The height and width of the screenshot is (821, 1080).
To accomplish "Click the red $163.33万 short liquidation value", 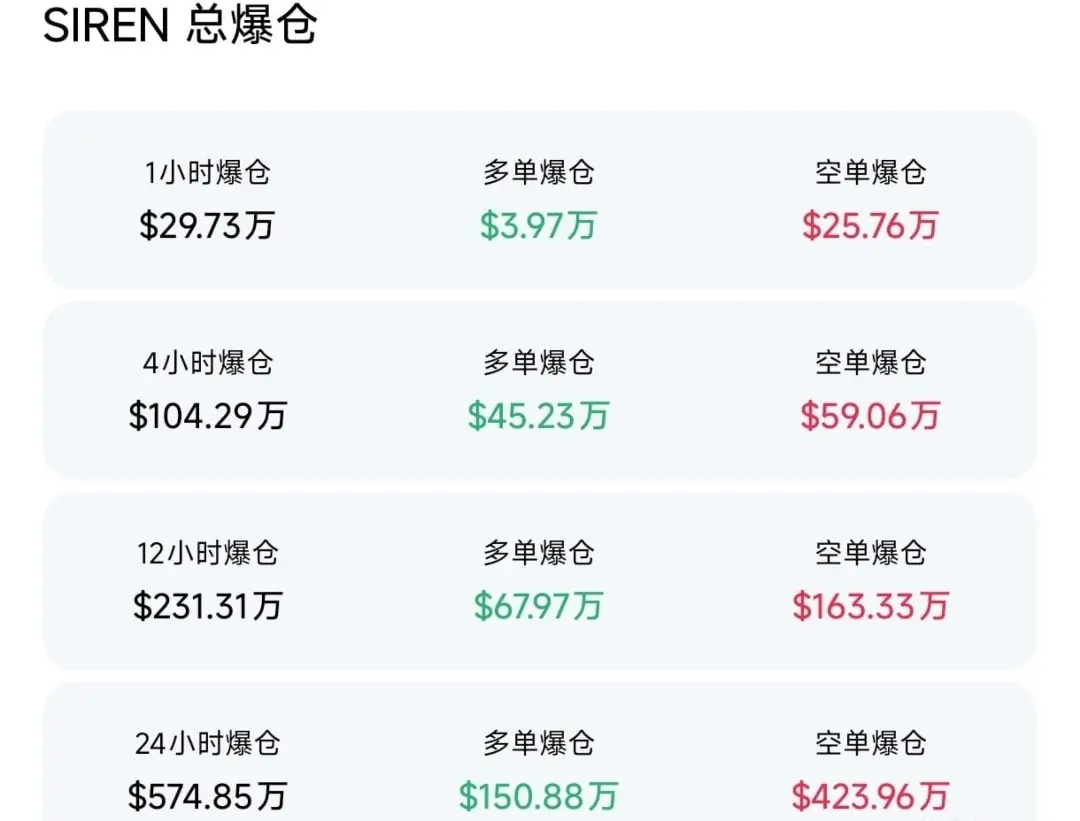I will (871, 606).
